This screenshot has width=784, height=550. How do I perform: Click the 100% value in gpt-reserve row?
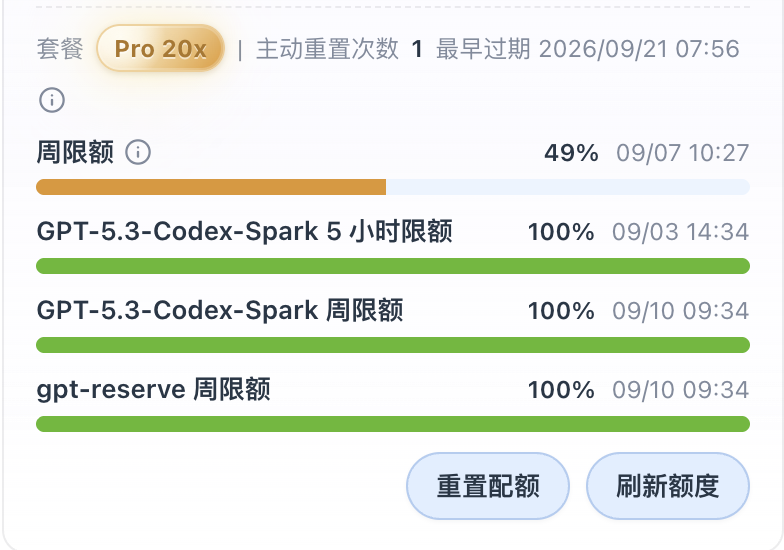pos(561,390)
